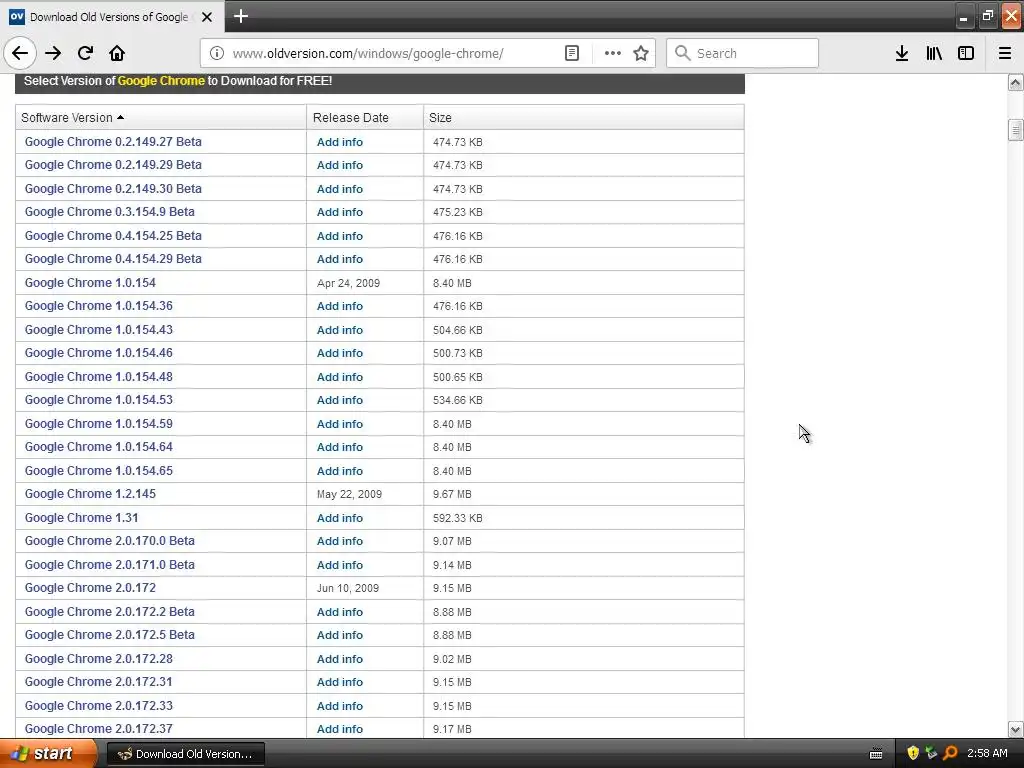Open the downloads arrow icon
Image resolution: width=1024 pixels, height=768 pixels.
[902, 53]
